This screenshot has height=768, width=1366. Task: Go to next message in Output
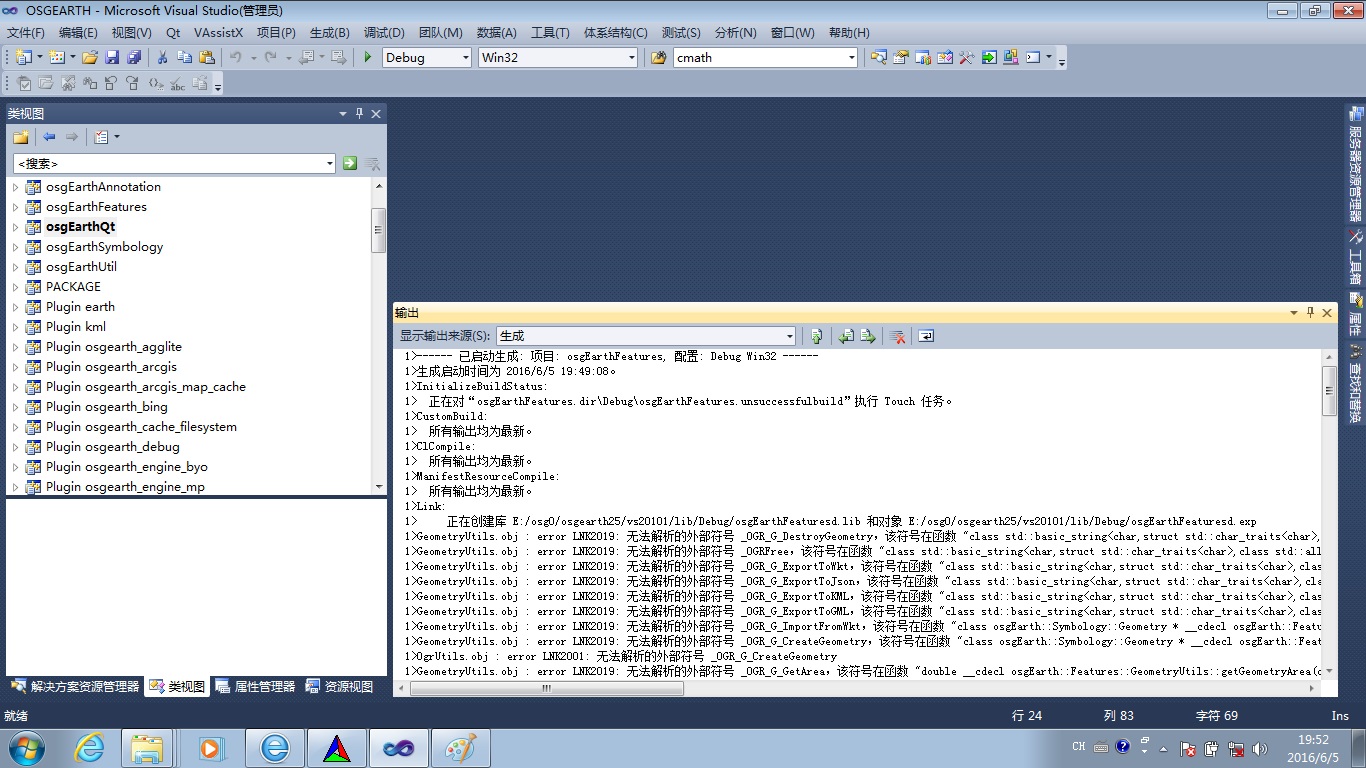click(x=868, y=336)
